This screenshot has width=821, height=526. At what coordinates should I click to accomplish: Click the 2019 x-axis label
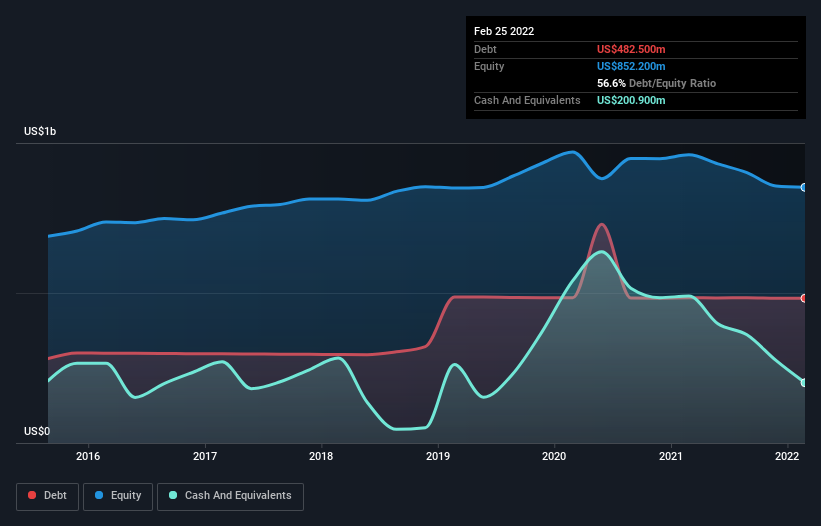tap(438, 456)
